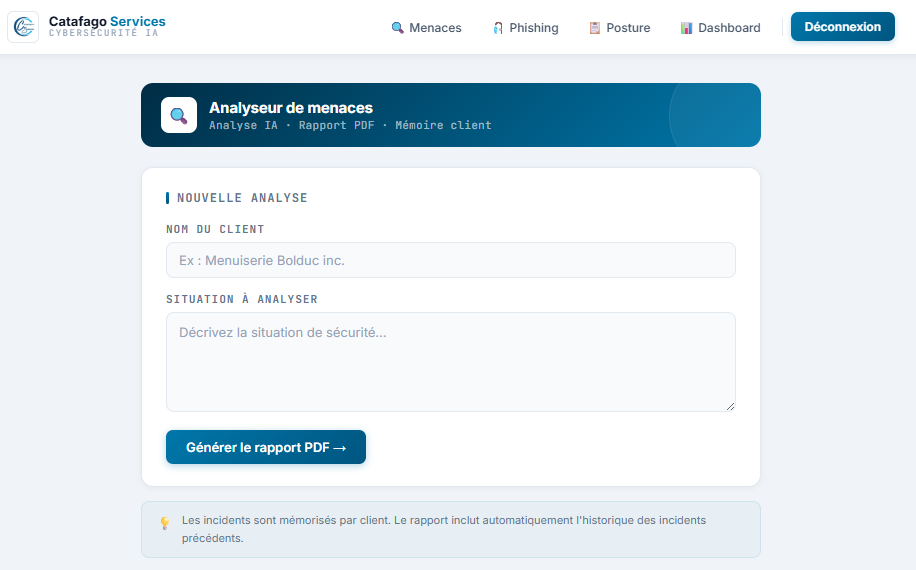Click the bar chart icon beside Dashboard
The image size is (916, 570).
pyautogui.click(x=686, y=28)
